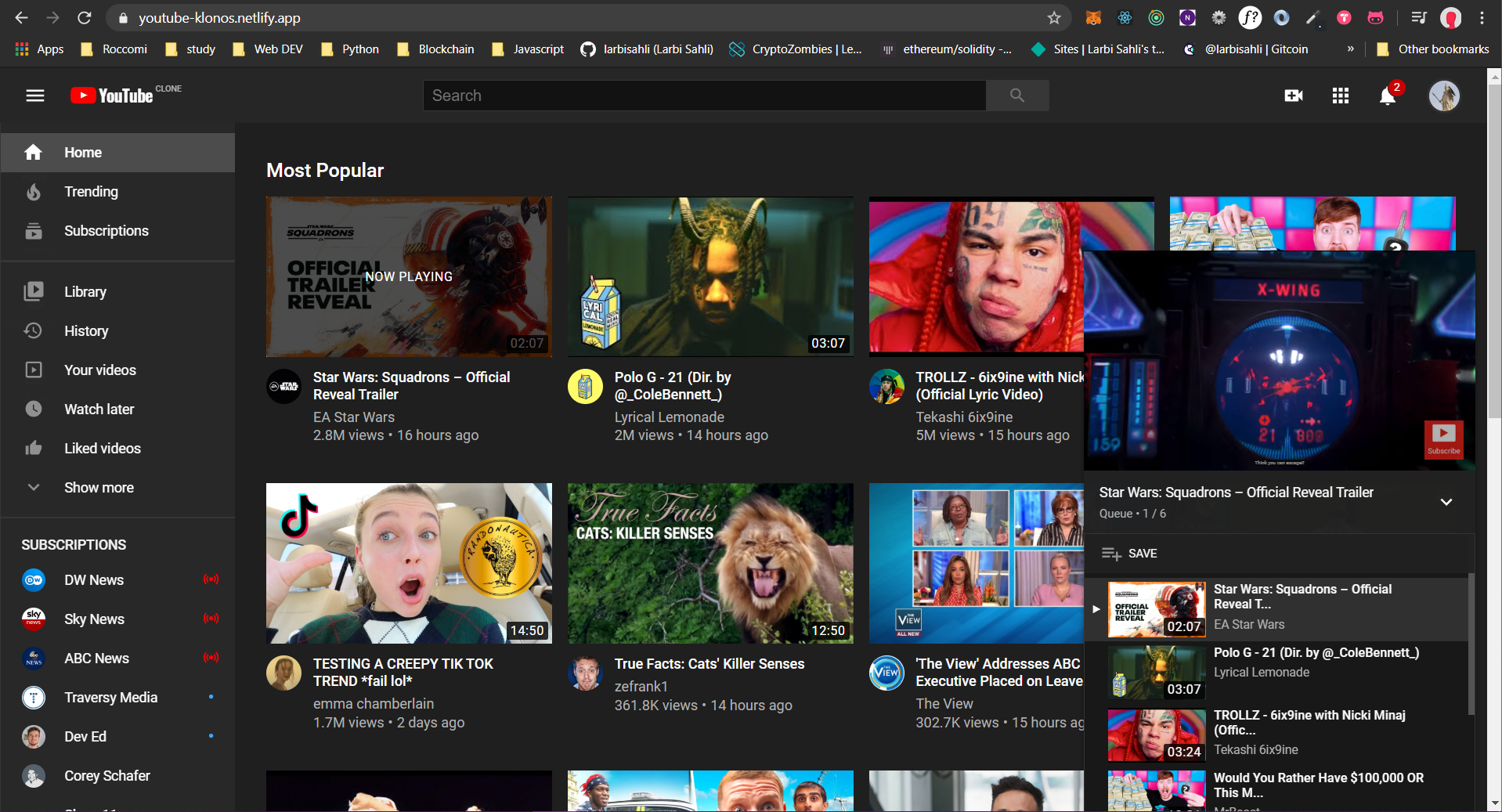This screenshot has width=1502, height=812.
Task: Select History in the sidebar
Action: [117, 330]
